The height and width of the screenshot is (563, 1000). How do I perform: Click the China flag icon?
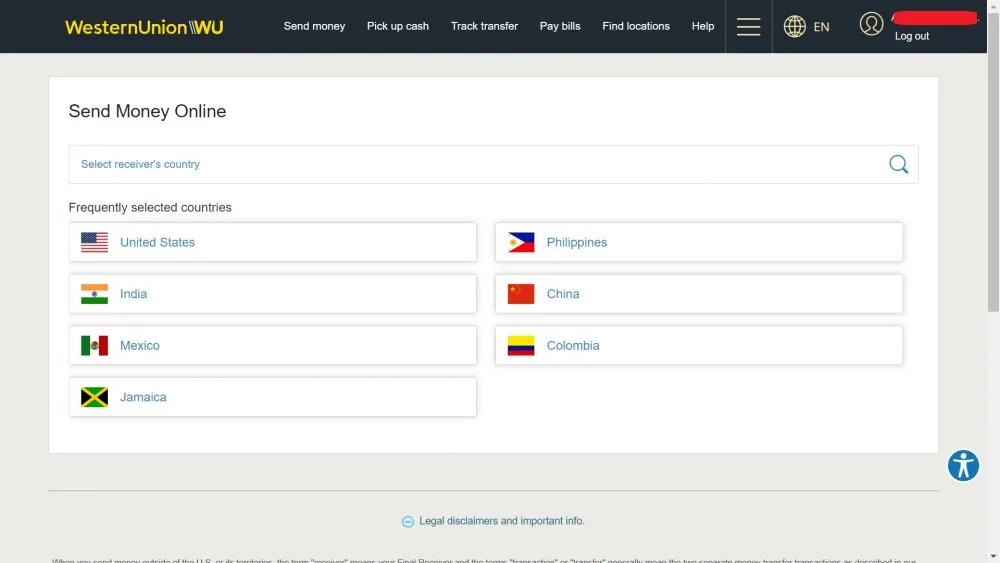click(520, 294)
